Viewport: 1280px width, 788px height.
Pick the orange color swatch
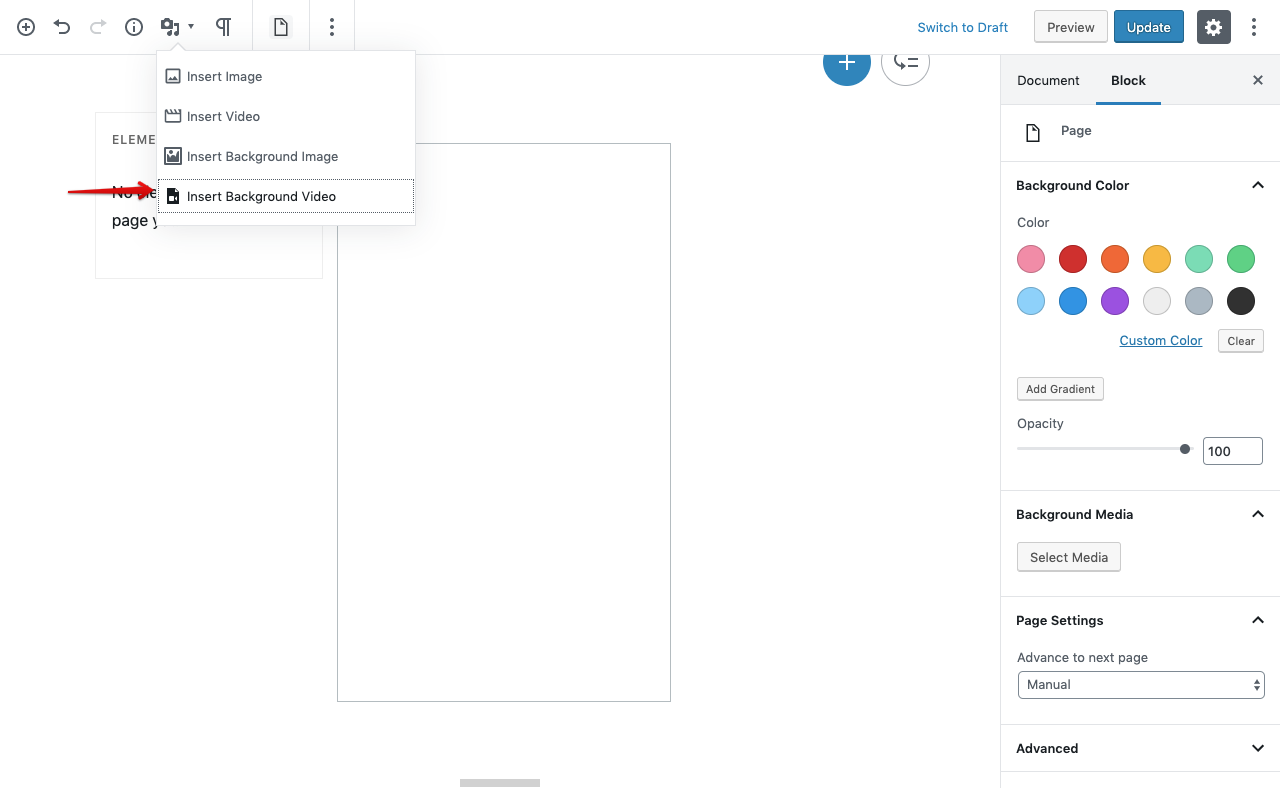[x=1115, y=259]
